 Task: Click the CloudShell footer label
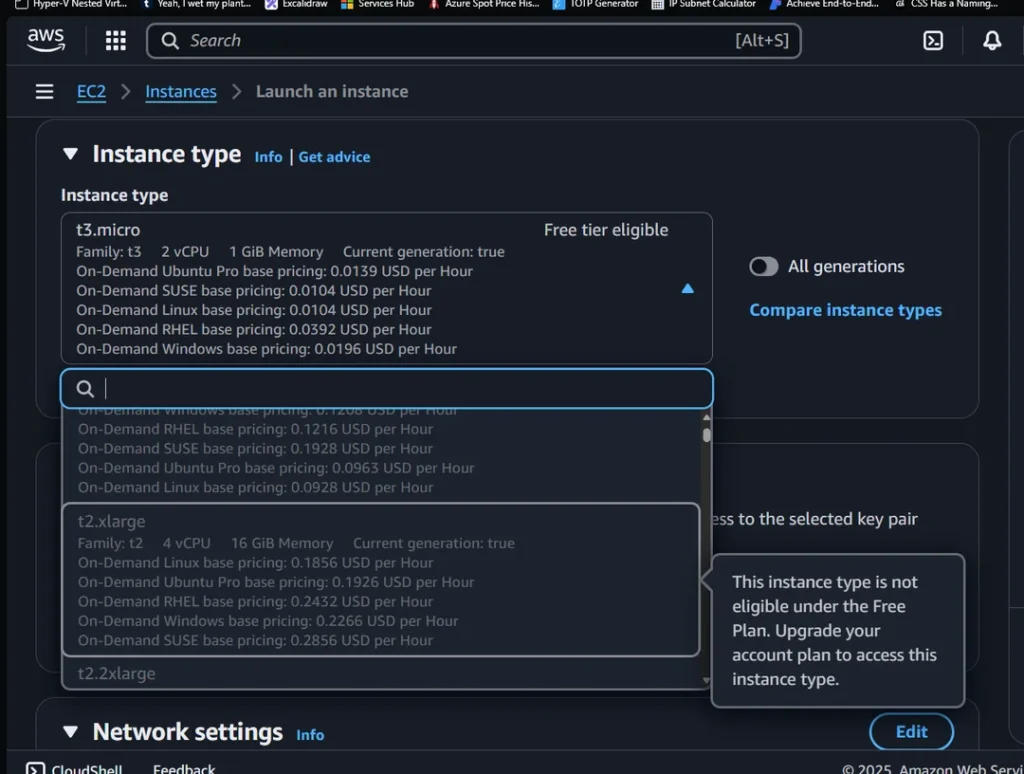coord(87,769)
